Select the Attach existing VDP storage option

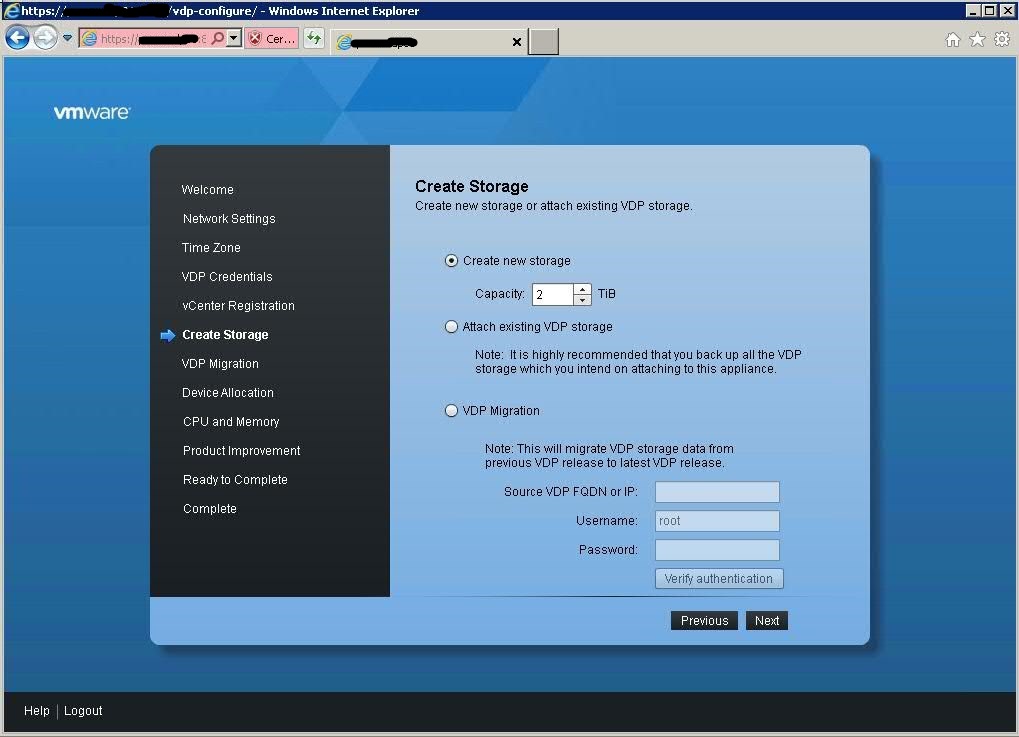click(451, 326)
